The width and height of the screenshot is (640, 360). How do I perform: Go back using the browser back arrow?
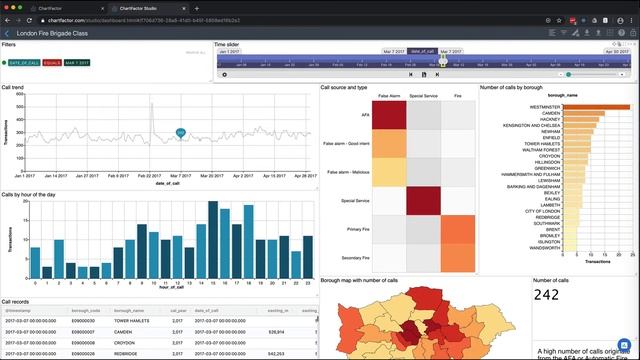pyautogui.click(x=7, y=20)
